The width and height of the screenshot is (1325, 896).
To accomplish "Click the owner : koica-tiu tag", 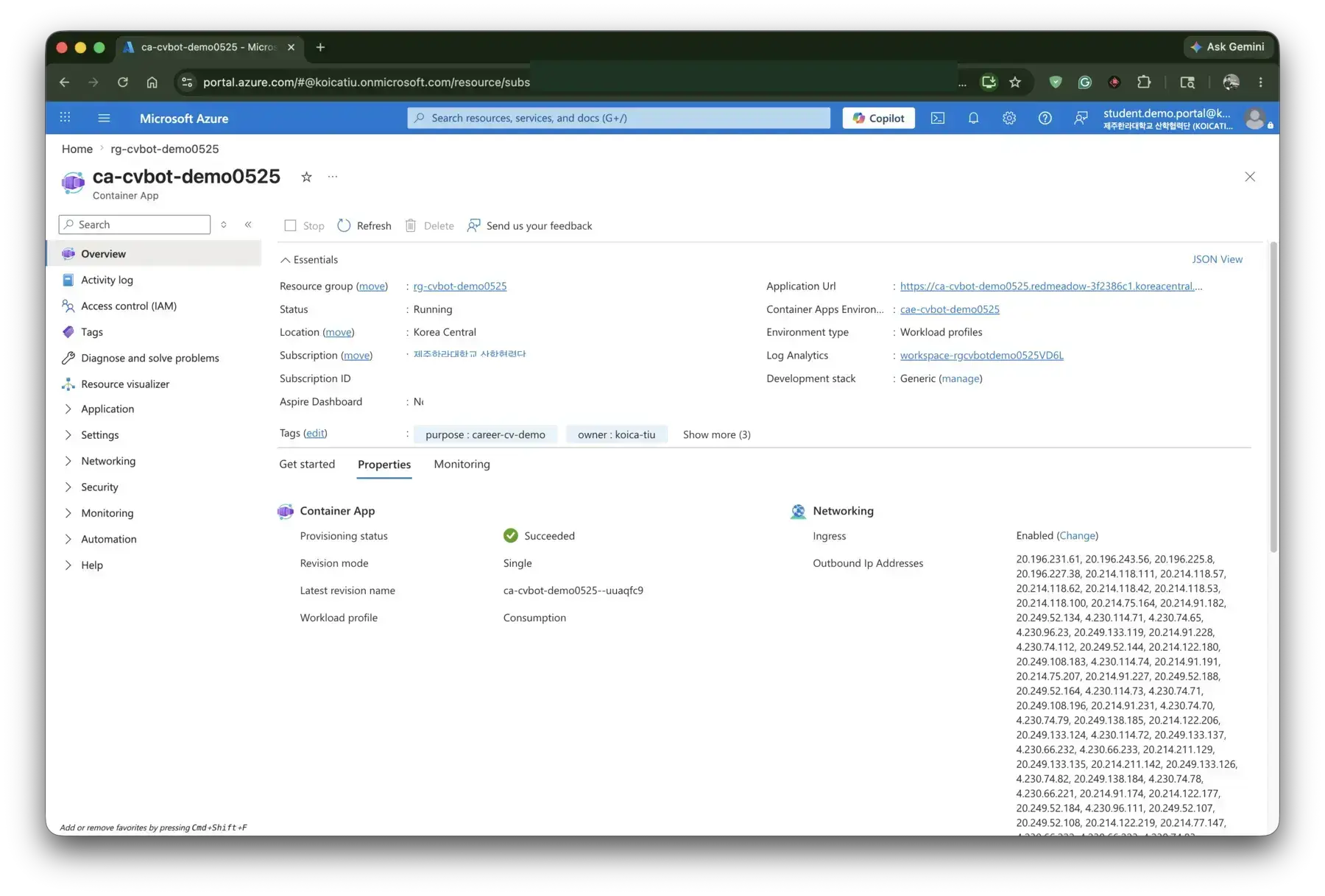I will pyautogui.click(x=616, y=434).
